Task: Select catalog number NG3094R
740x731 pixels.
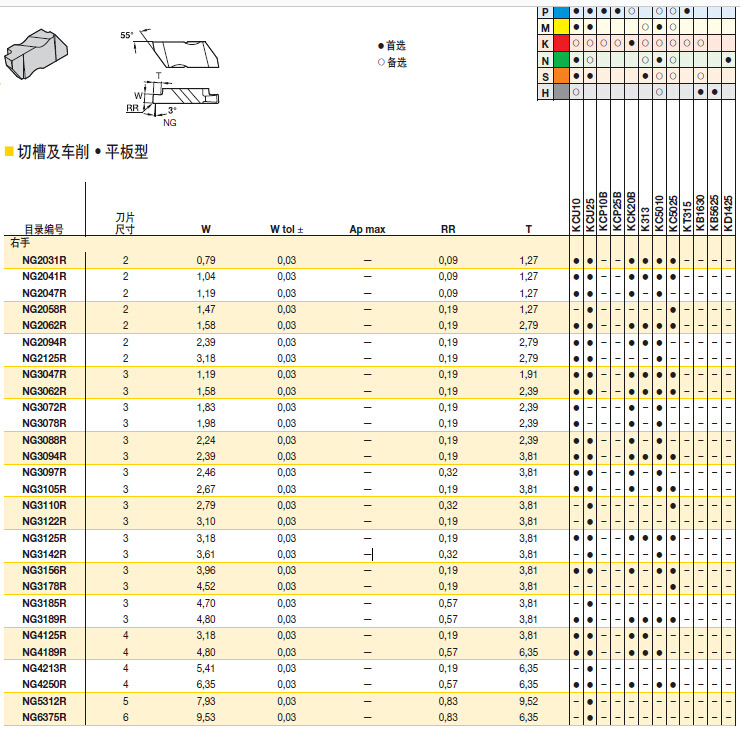Action: pyautogui.click(x=44, y=456)
